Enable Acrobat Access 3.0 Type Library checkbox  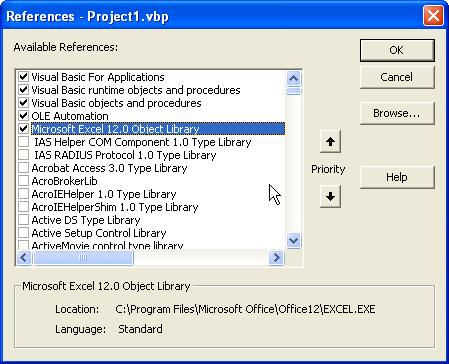(23, 168)
